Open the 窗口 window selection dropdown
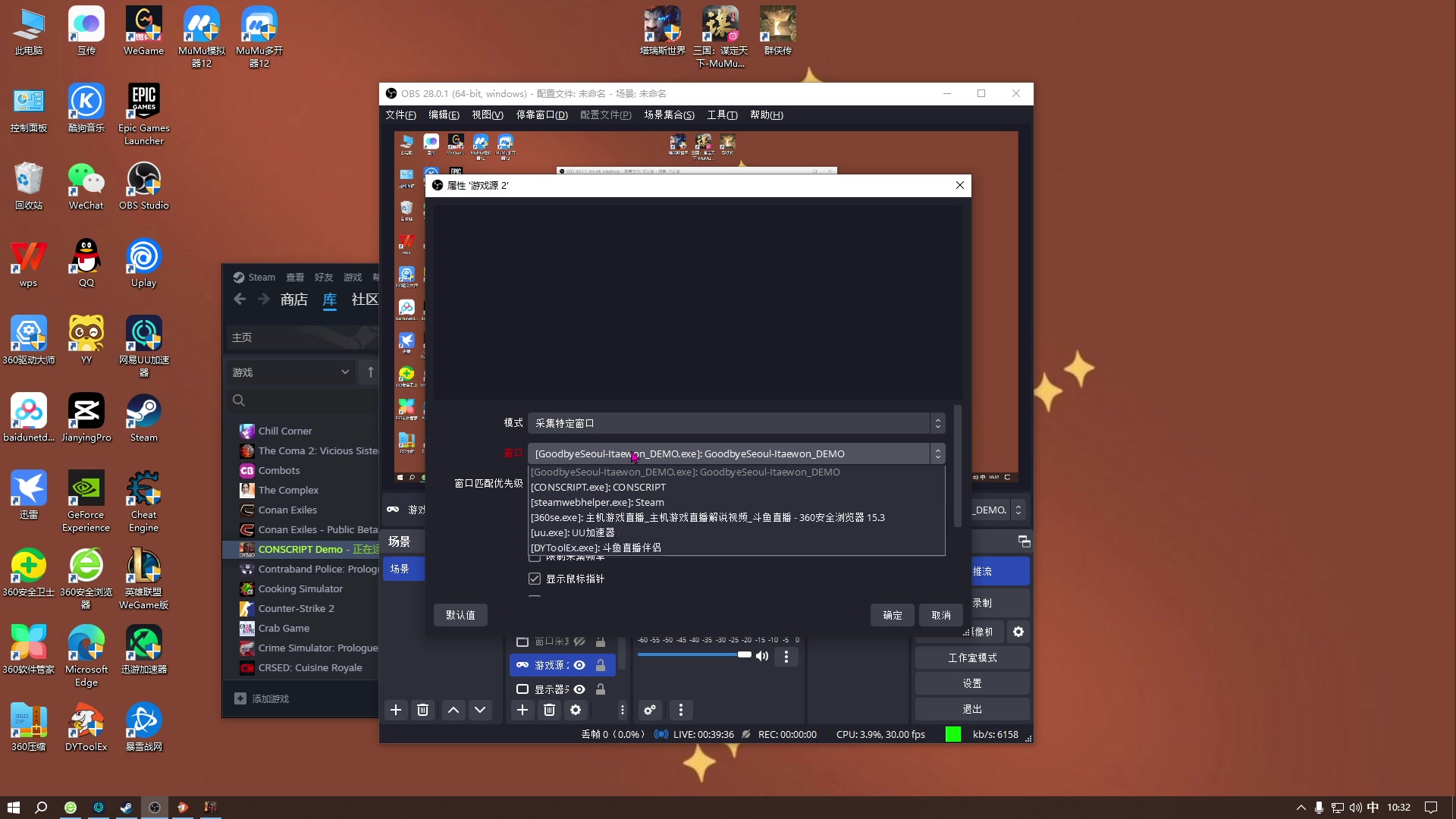1456x819 pixels. click(736, 453)
